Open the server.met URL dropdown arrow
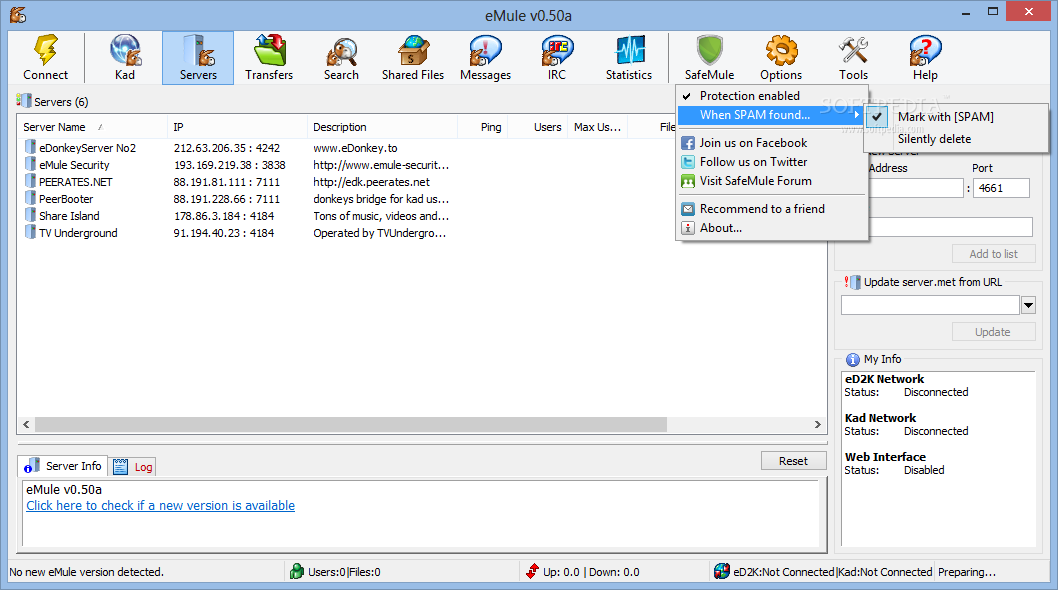This screenshot has height=590, width=1058. click(1028, 305)
